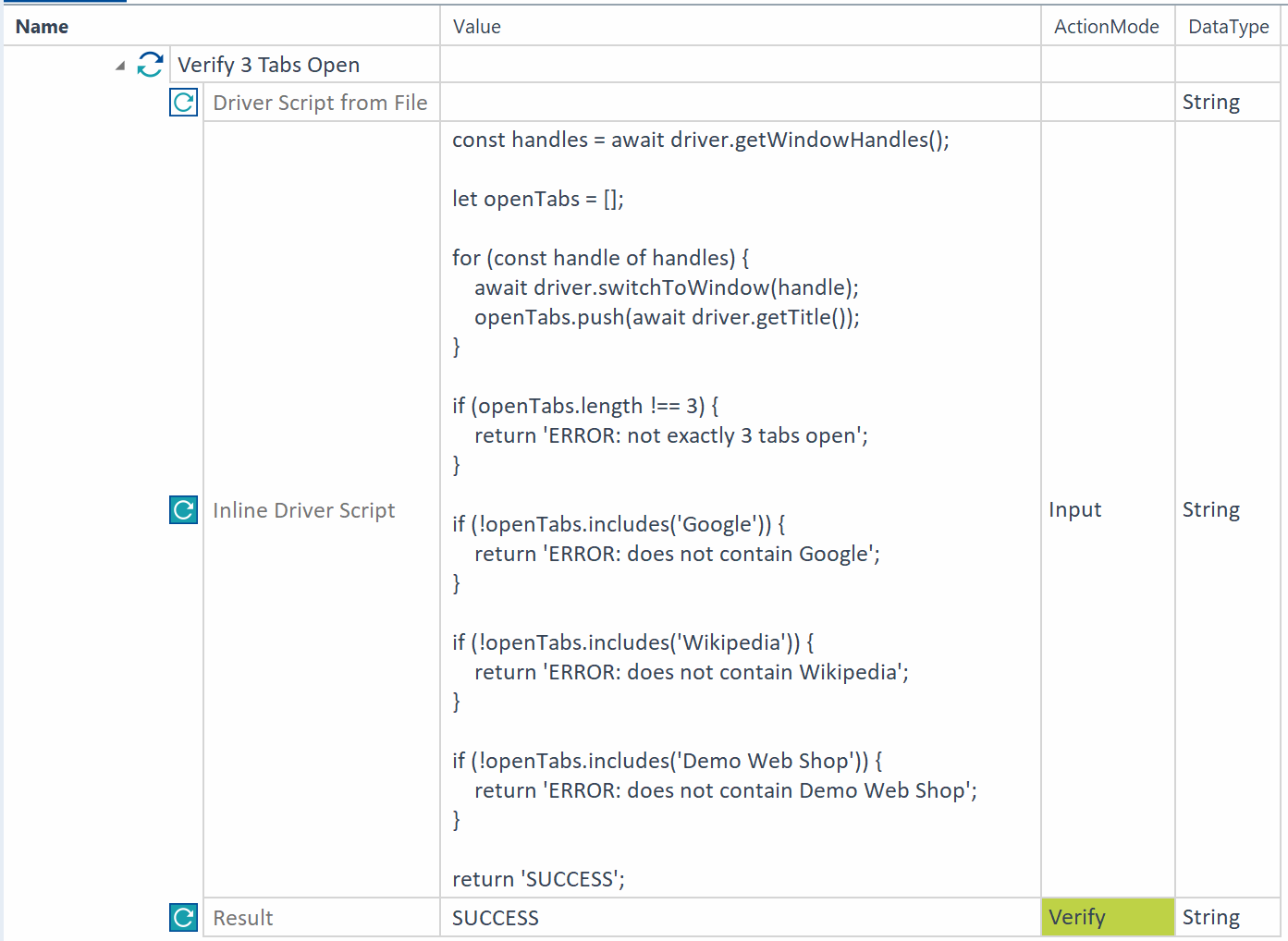The height and width of the screenshot is (941, 1288).
Task: Click the DataType column header
Action: click(1228, 27)
